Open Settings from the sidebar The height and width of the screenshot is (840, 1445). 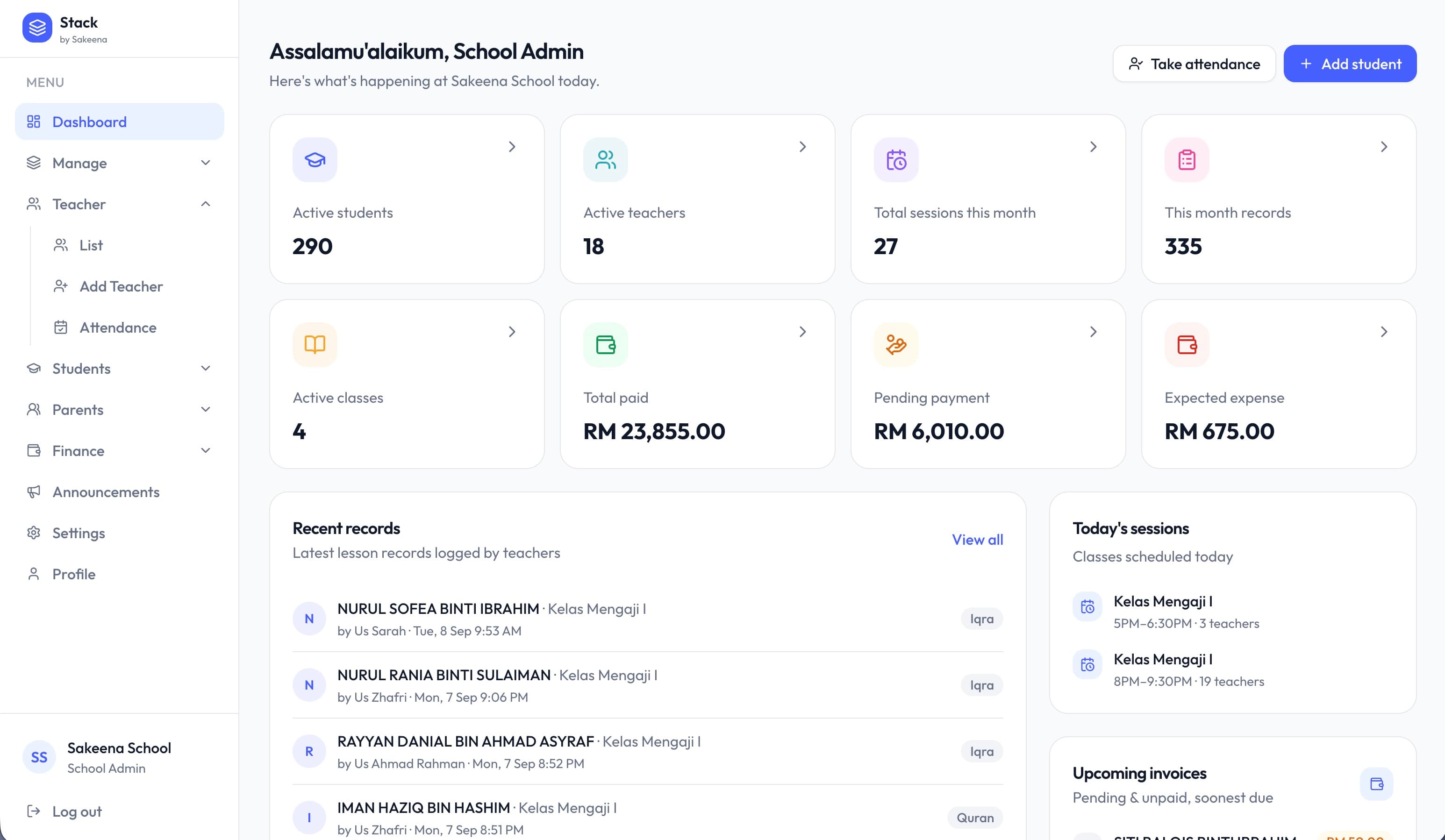pos(119,533)
